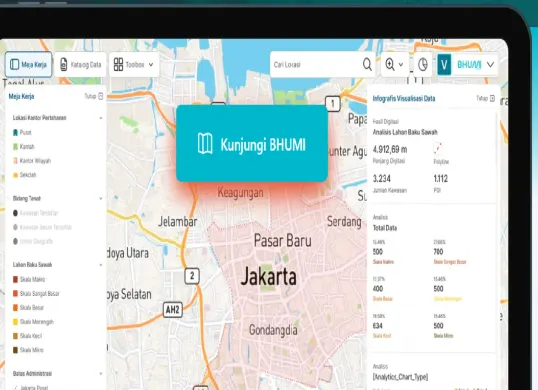Click the 400 Skala Besar value
This screenshot has height=390, width=538.
click(x=377, y=289)
